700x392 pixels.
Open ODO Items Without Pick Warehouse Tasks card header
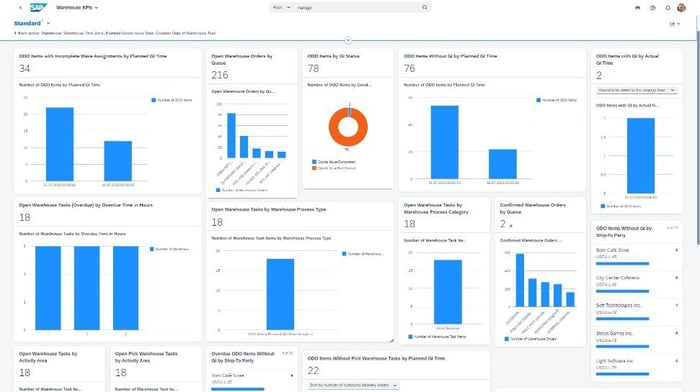click(x=396, y=365)
